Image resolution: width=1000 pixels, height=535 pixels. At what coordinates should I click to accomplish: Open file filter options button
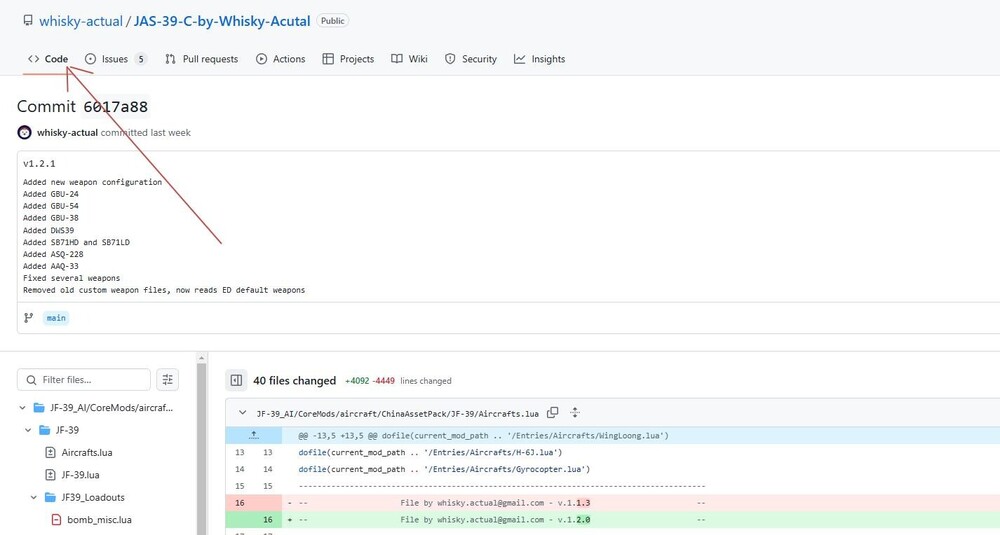coord(168,380)
